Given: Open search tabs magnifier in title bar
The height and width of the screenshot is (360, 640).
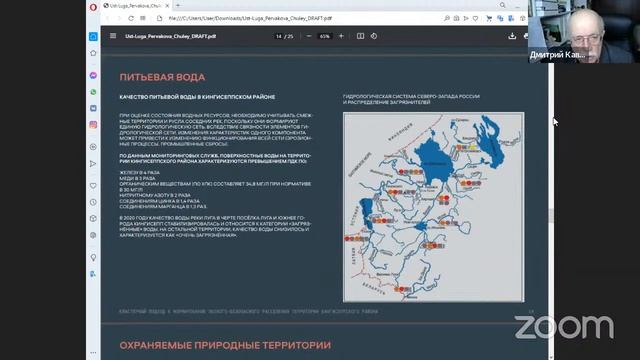Looking at the screenshot, I should 502,5.
